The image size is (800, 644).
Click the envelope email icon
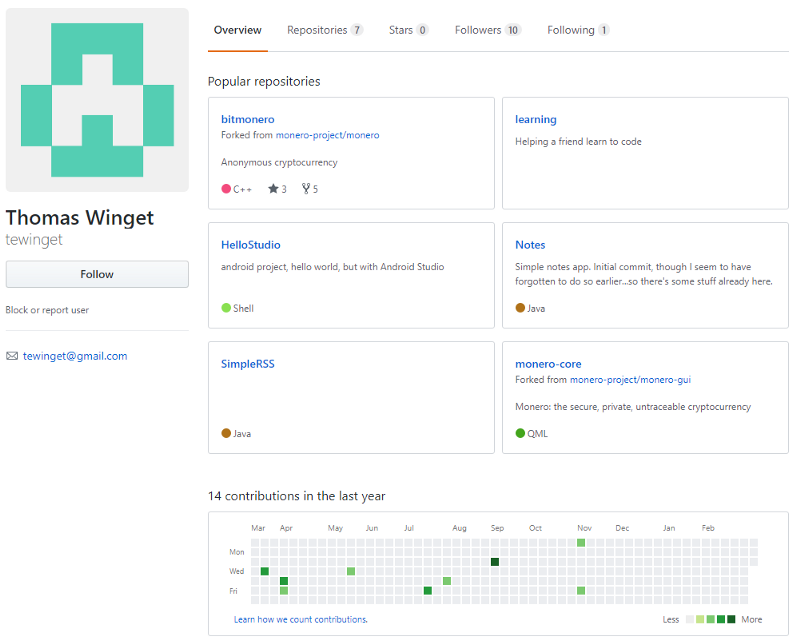[12, 356]
